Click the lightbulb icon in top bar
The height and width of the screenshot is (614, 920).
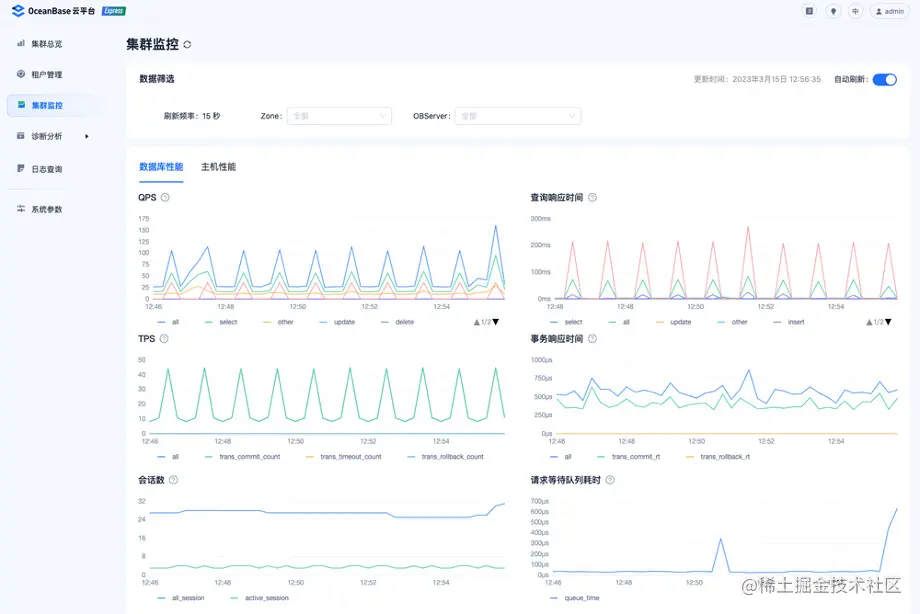[x=833, y=11]
